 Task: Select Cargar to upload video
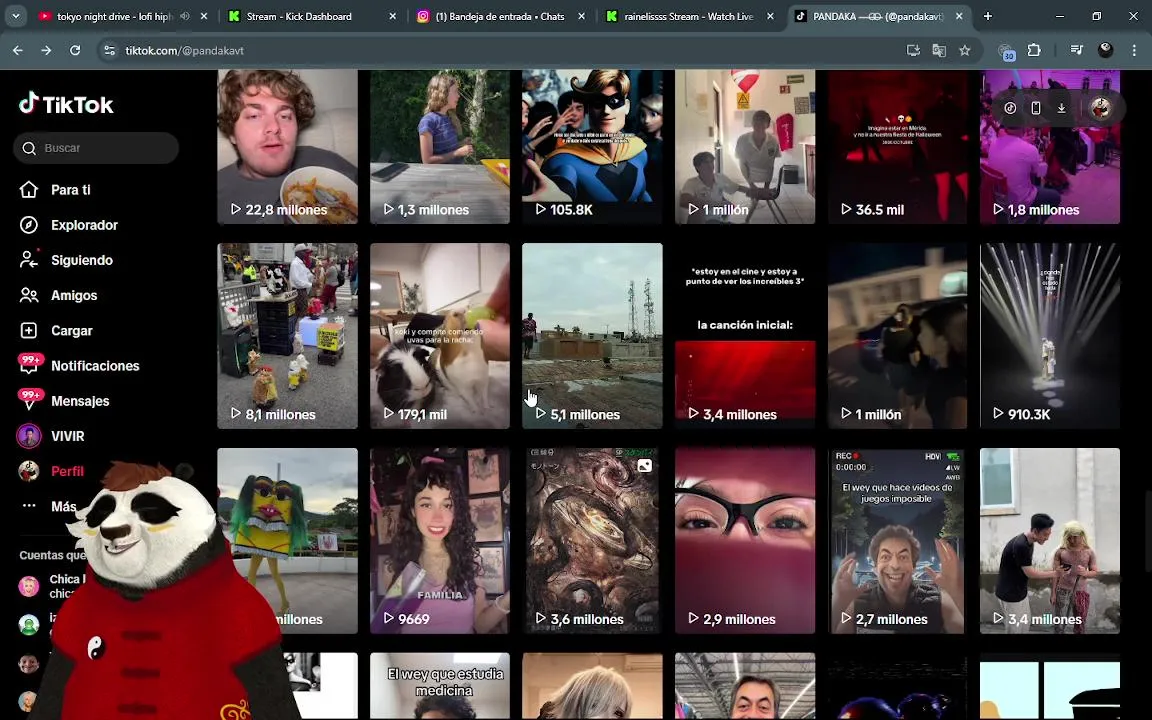tap(71, 331)
